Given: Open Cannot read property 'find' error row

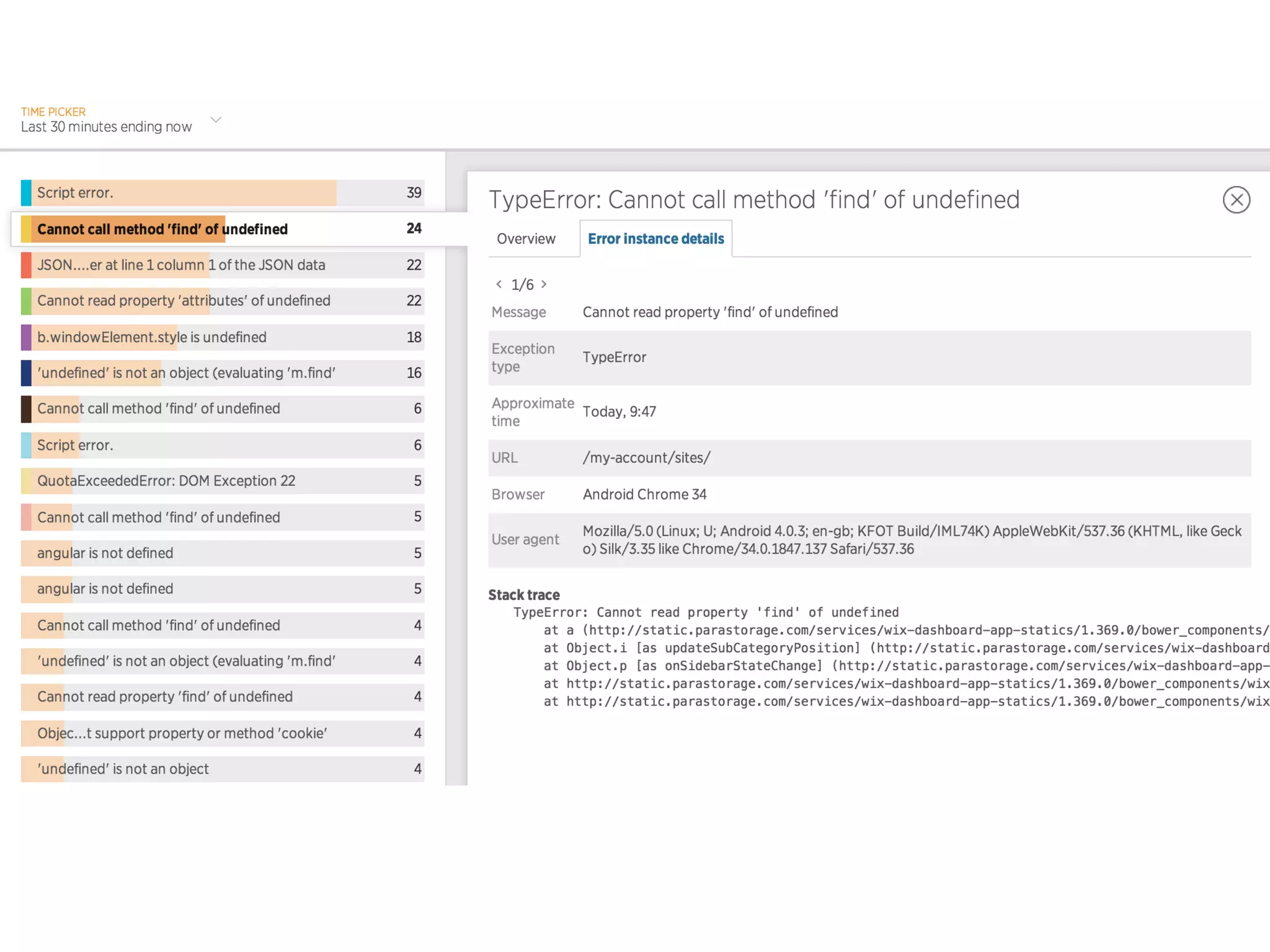Looking at the screenshot, I should click(165, 697).
